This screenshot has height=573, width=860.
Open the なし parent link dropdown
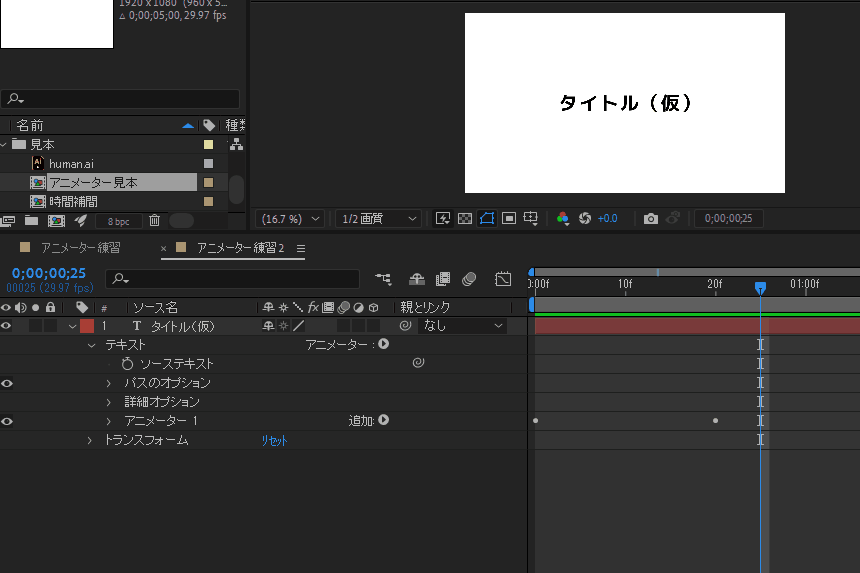(462, 326)
